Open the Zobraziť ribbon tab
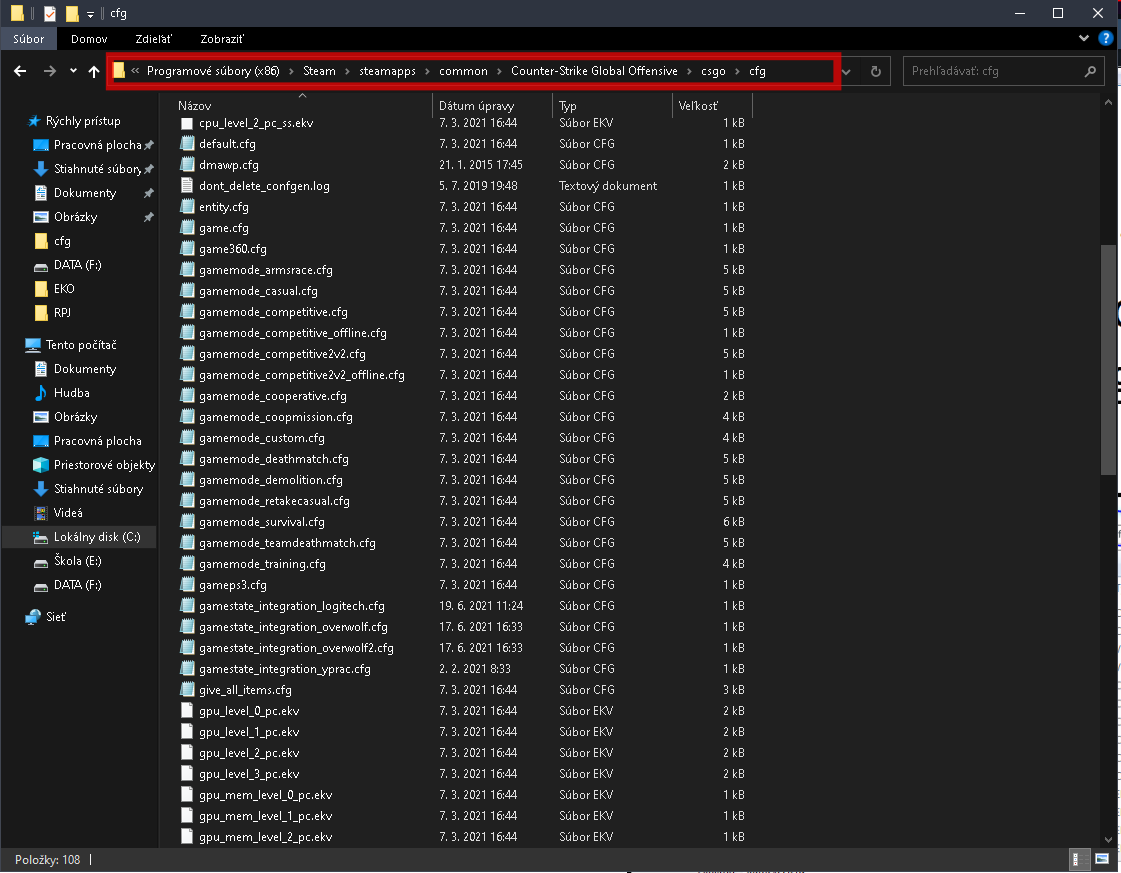Screen dimensions: 1121x873 (x=222, y=39)
